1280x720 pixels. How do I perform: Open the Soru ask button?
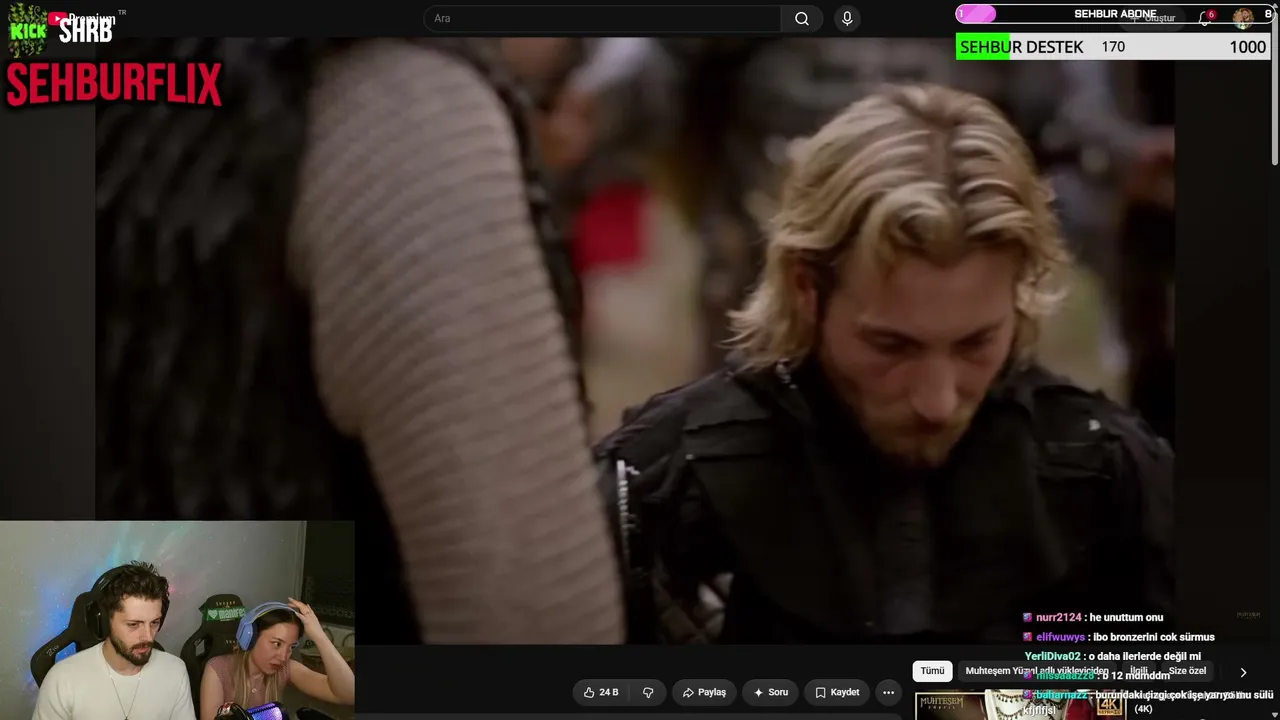(771, 692)
